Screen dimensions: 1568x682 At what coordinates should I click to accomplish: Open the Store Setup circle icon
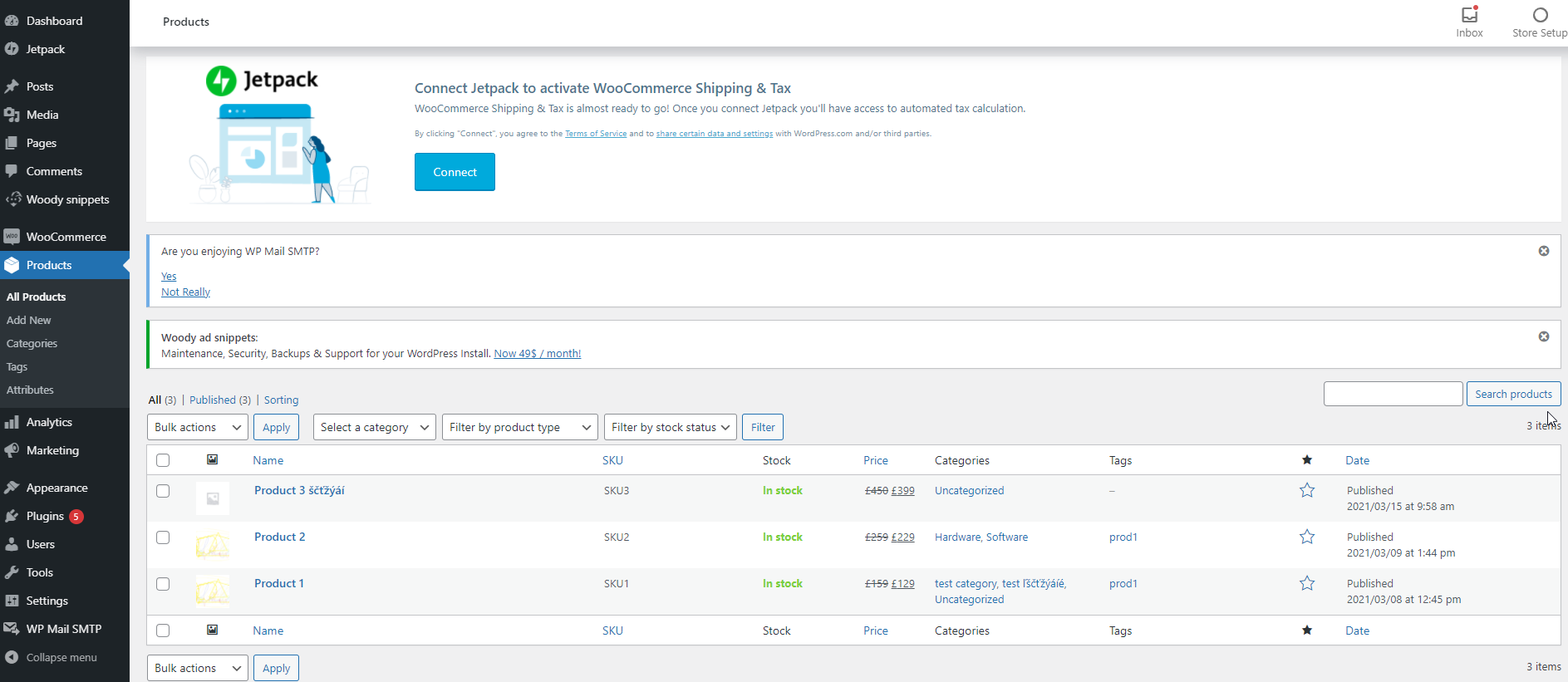pos(1540,15)
